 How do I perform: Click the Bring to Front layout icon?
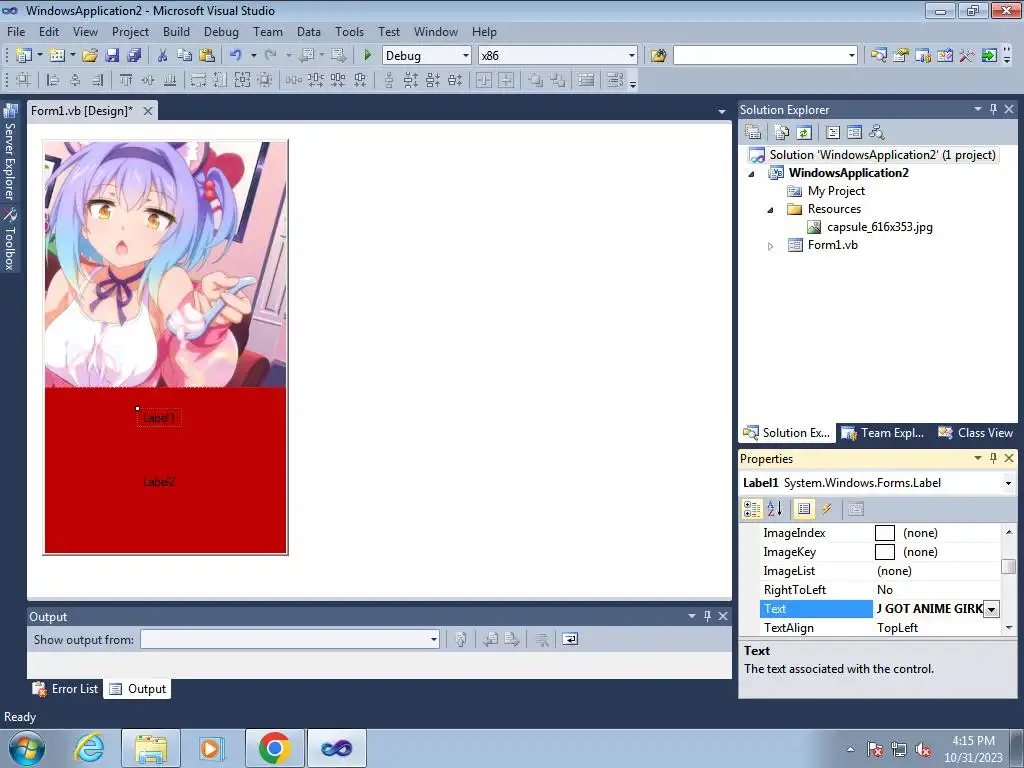pos(536,80)
